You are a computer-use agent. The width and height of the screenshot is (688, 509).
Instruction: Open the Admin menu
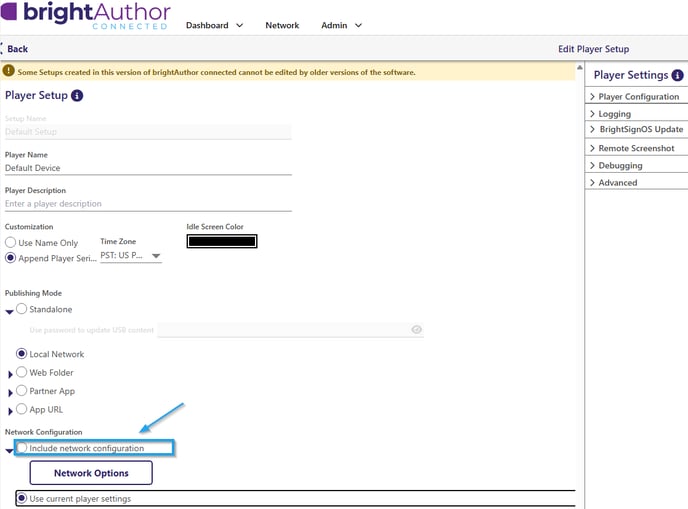pos(341,25)
